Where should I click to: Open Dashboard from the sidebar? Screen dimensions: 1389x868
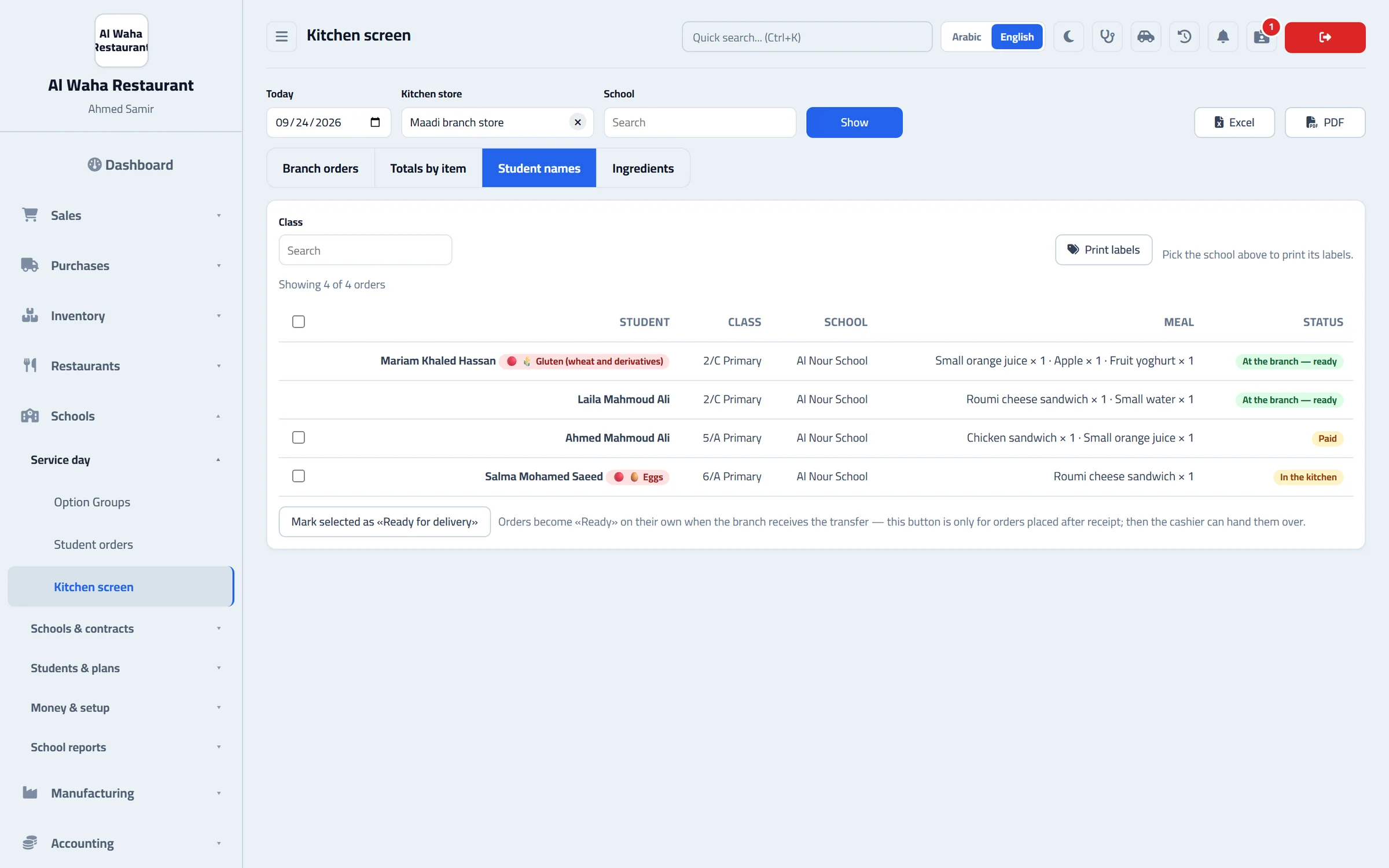point(130,165)
